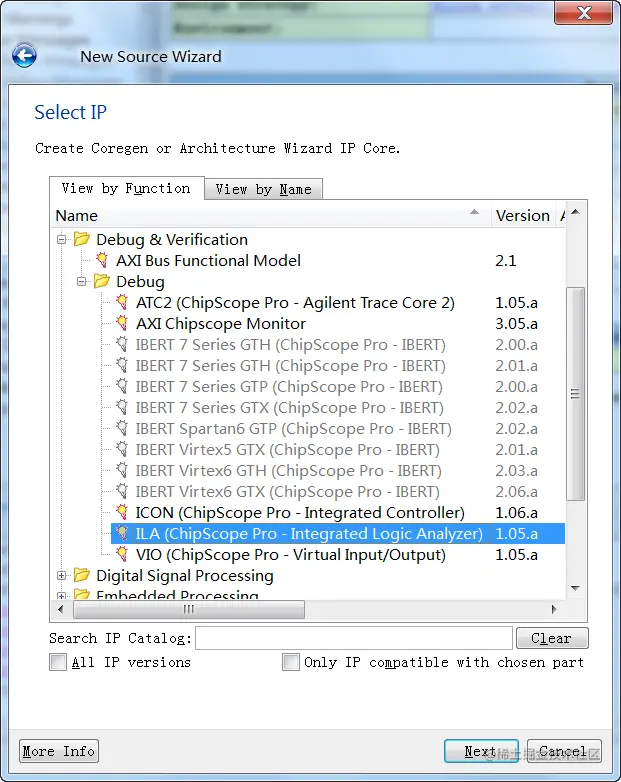Click the scroll right arrow of IP list
The height and width of the screenshot is (782, 621).
[554, 609]
